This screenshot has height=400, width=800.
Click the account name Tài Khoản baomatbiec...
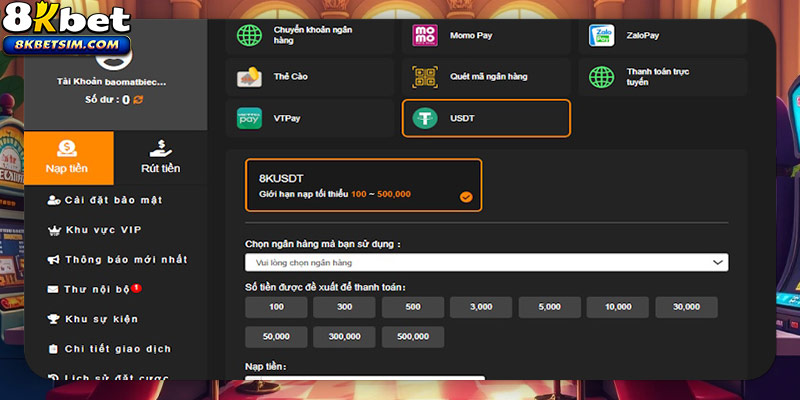(x=112, y=82)
